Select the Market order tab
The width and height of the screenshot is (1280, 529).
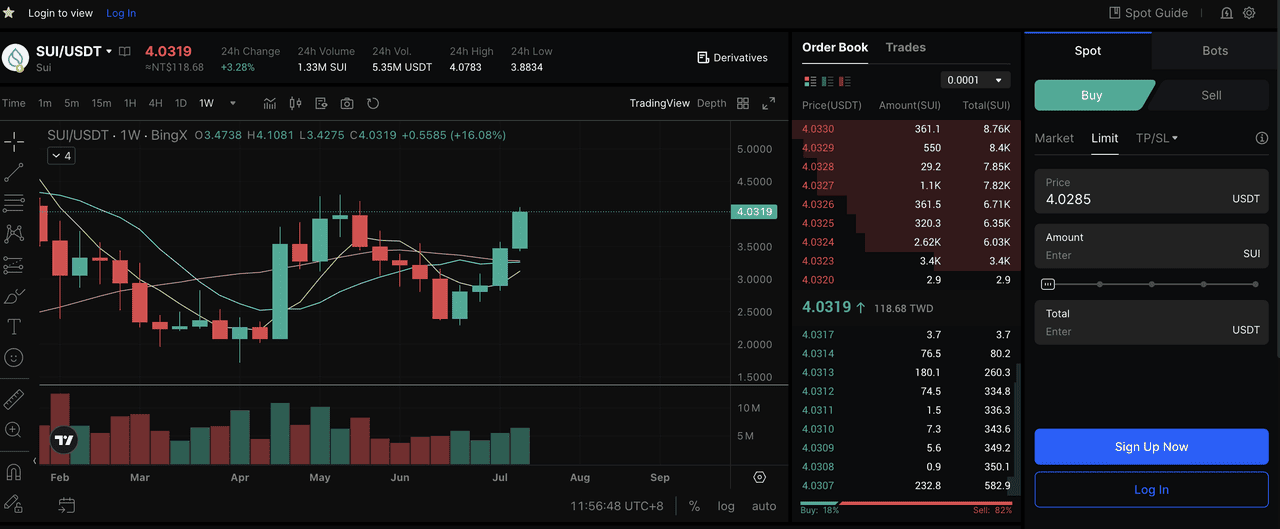(1054, 138)
